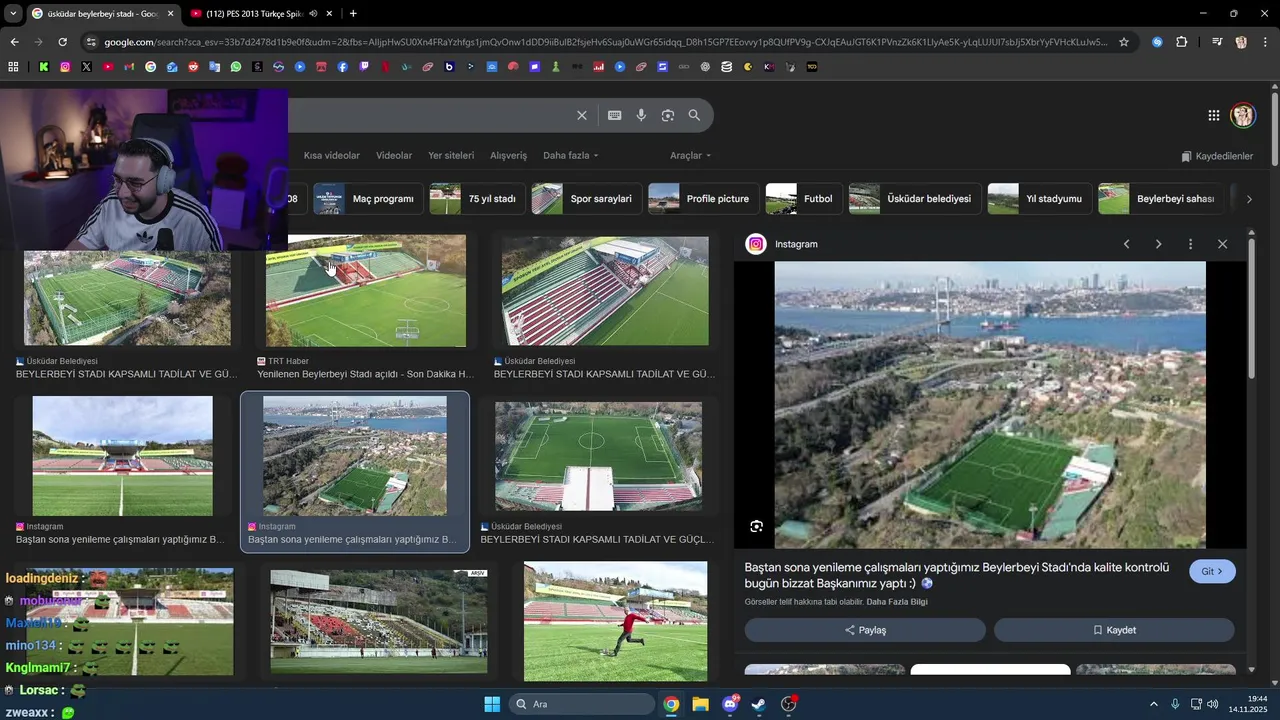Open Google account avatar on page
Image resolution: width=1280 pixels, height=720 pixels.
point(1243,115)
